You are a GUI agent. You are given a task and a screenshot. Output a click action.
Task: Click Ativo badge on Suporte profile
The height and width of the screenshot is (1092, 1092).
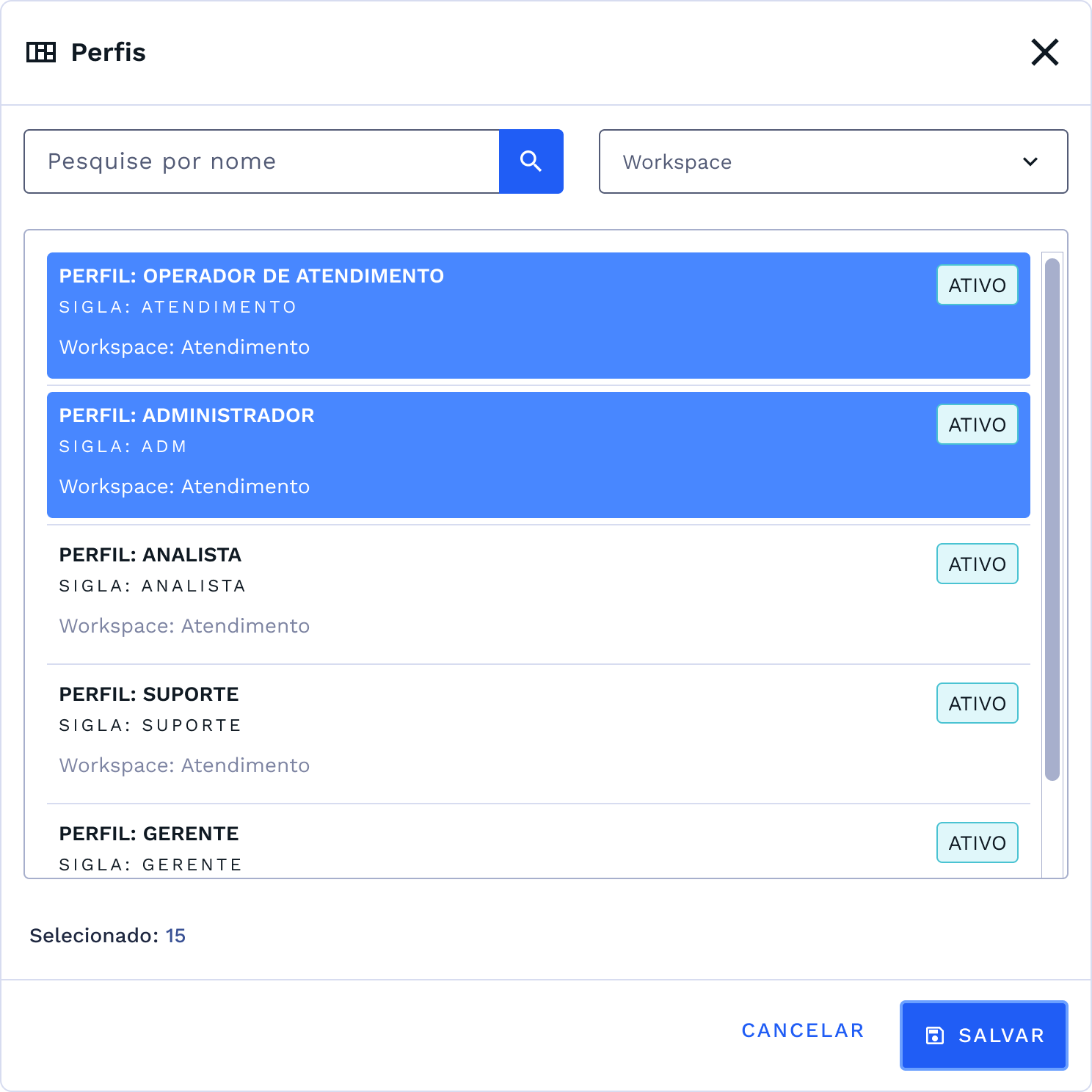[977, 703]
